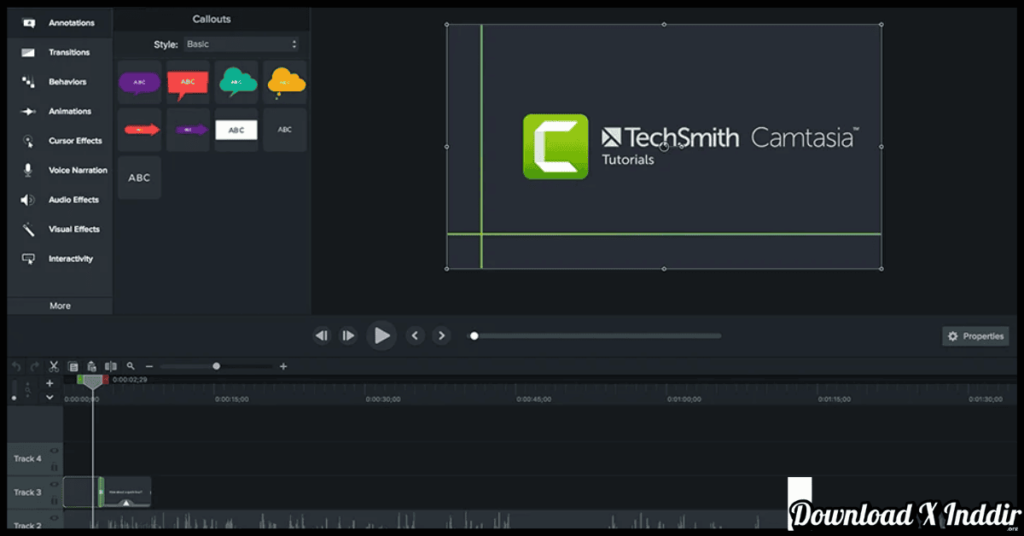Expand the track options chevron
Viewport: 1024px width, 536px height.
click(50, 397)
